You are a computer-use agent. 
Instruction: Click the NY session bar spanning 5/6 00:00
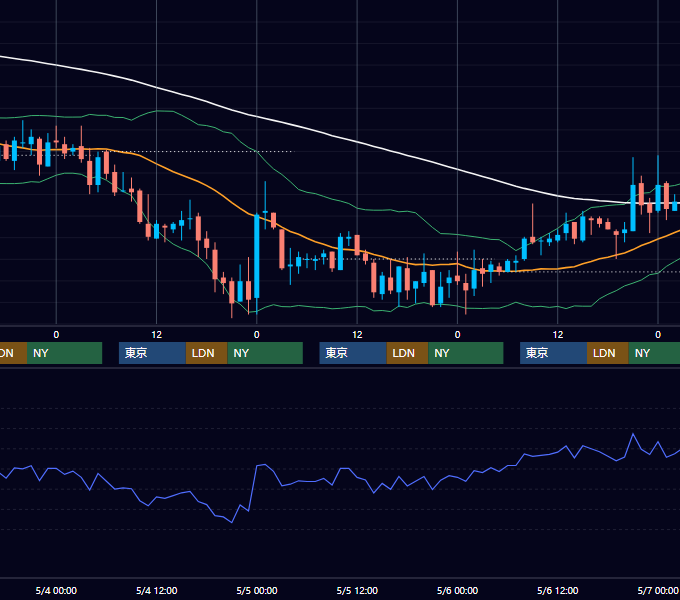(x=466, y=353)
